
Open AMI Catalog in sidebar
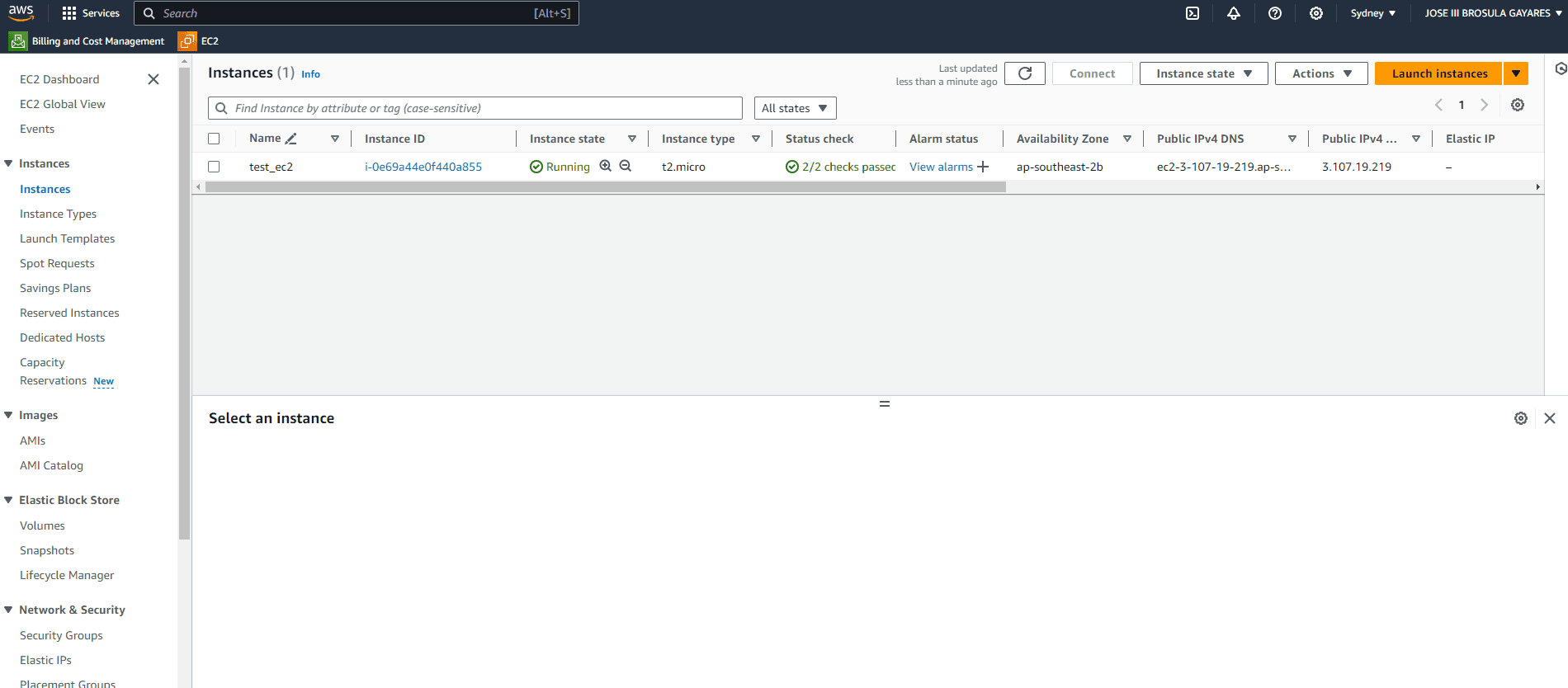(51, 465)
